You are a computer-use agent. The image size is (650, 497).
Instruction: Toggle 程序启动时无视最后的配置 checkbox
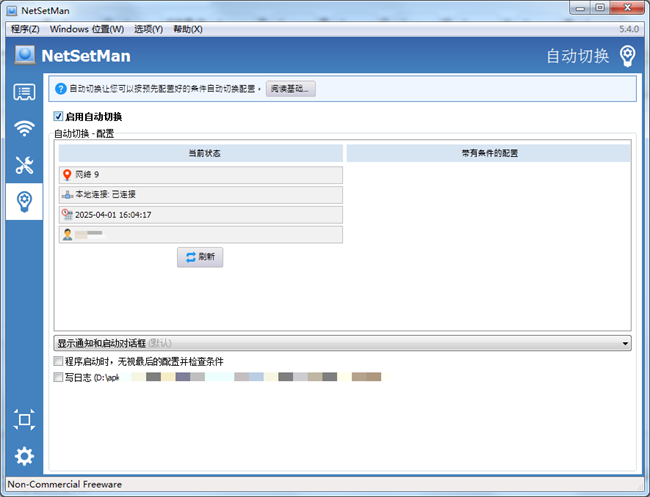click(x=58, y=361)
